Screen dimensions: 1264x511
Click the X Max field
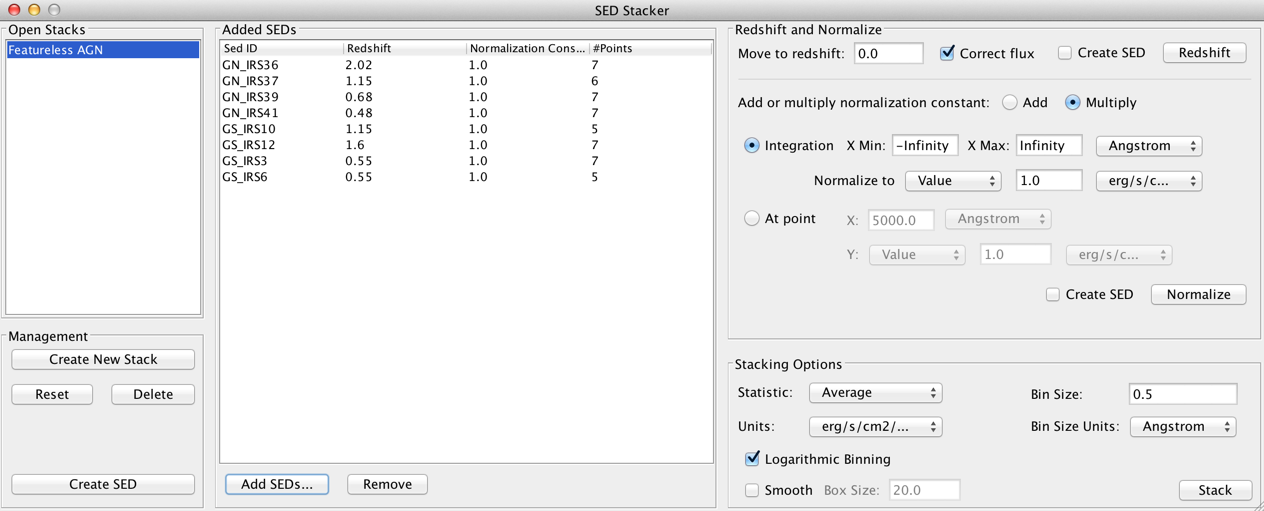(1049, 145)
